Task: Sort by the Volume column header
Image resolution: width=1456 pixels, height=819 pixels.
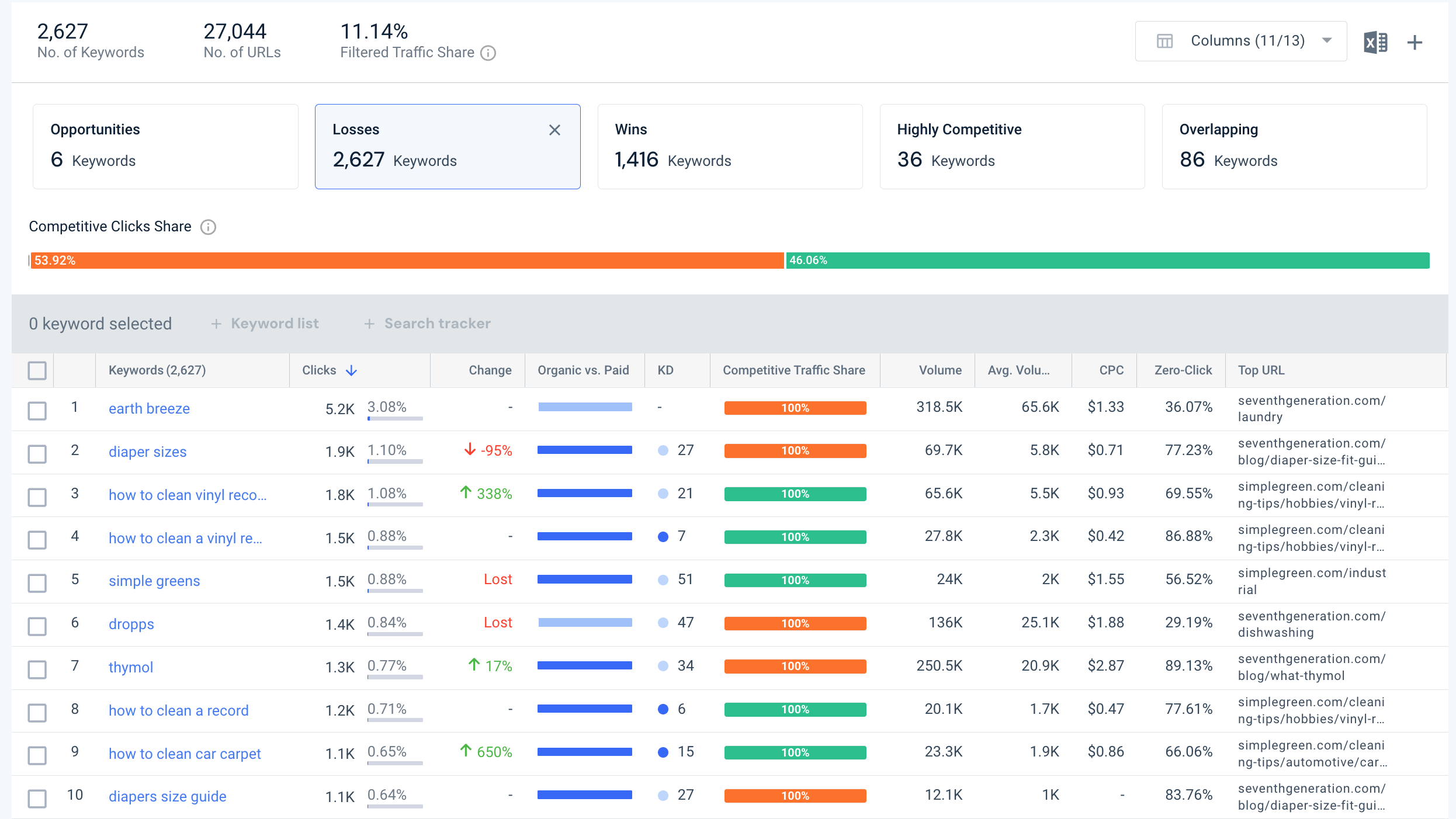Action: pyautogui.click(x=940, y=370)
